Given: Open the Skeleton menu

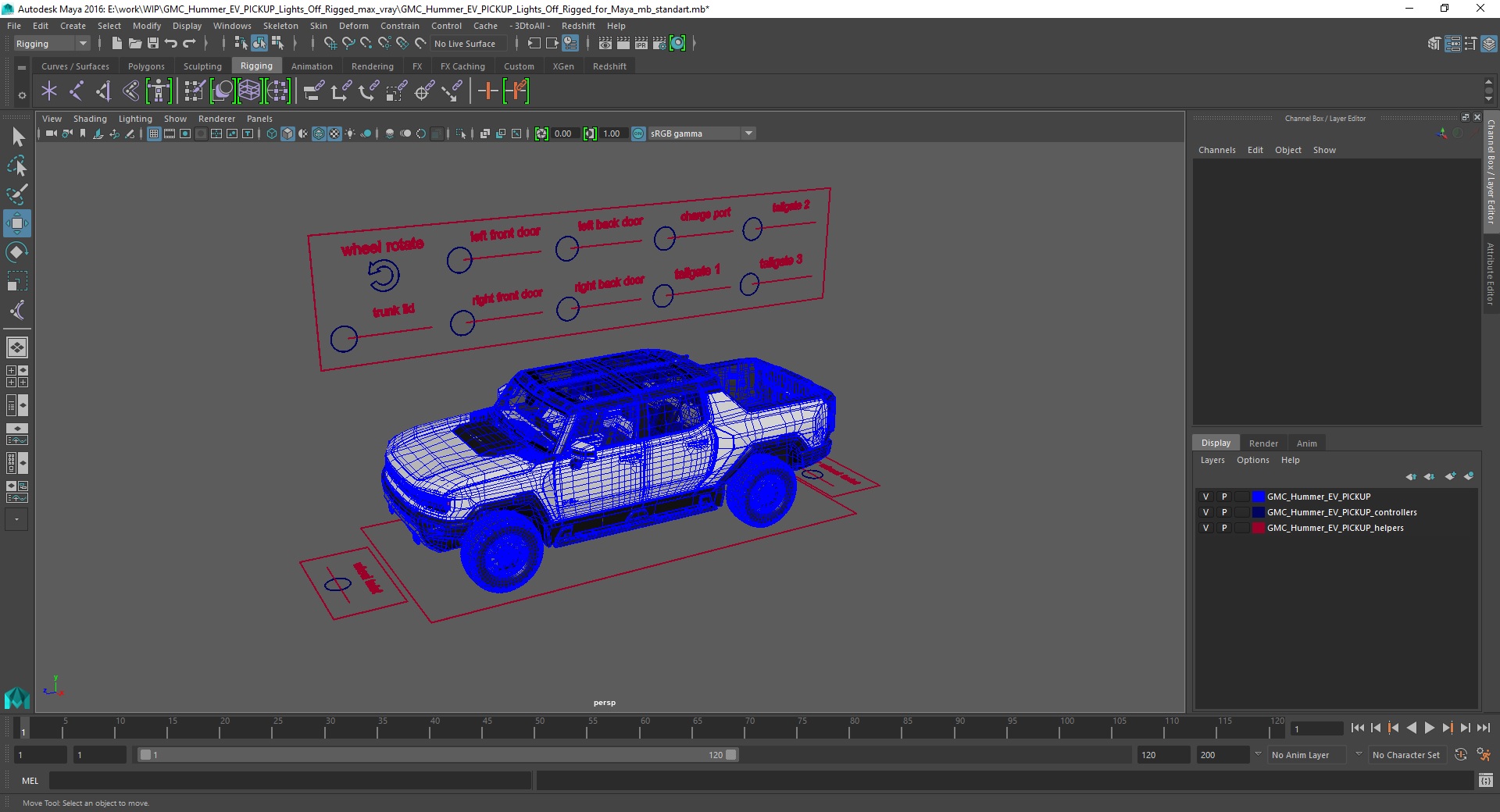Looking at the screenshot, I should (x=280, y=26).
